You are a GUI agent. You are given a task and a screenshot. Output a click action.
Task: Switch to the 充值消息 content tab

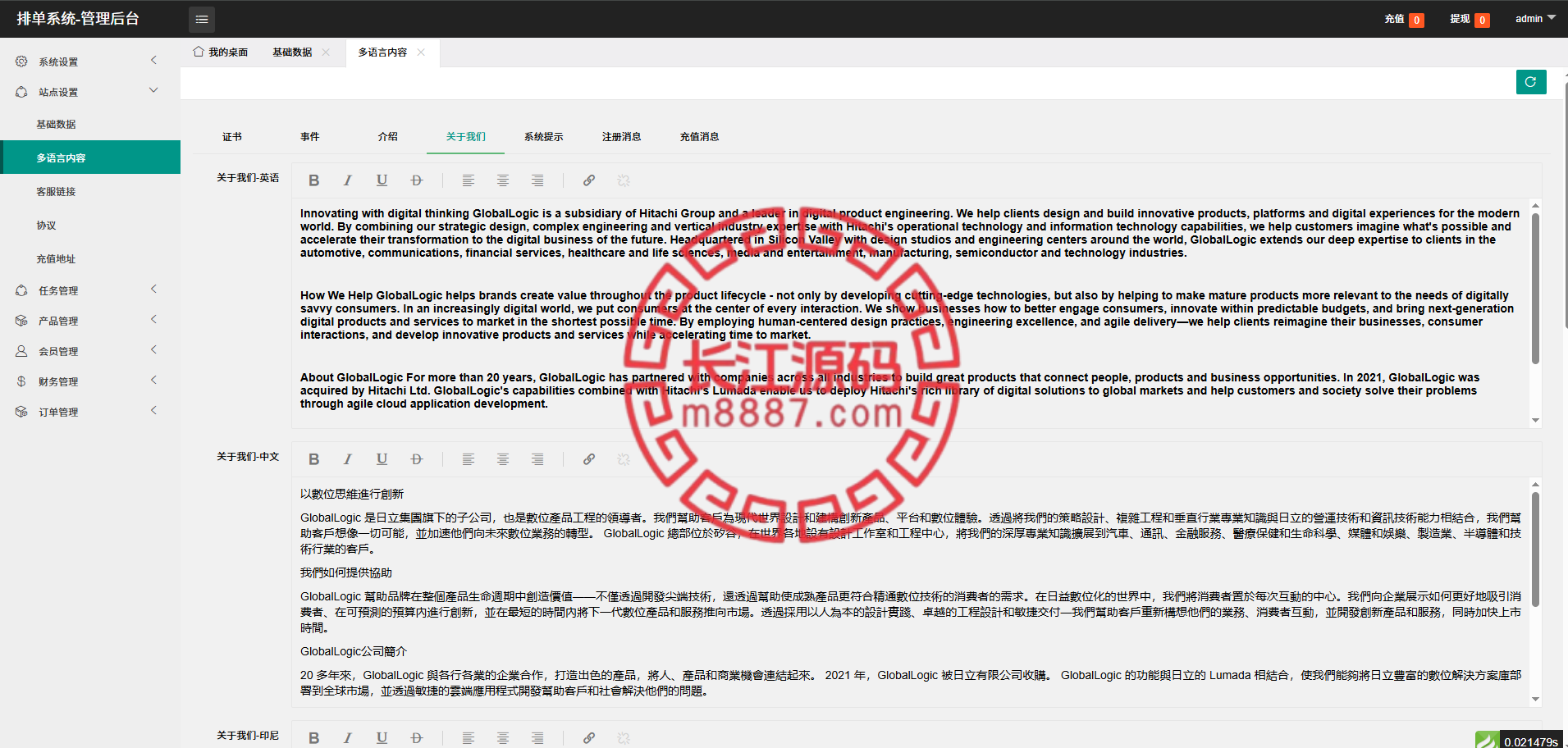click(700, 137)
